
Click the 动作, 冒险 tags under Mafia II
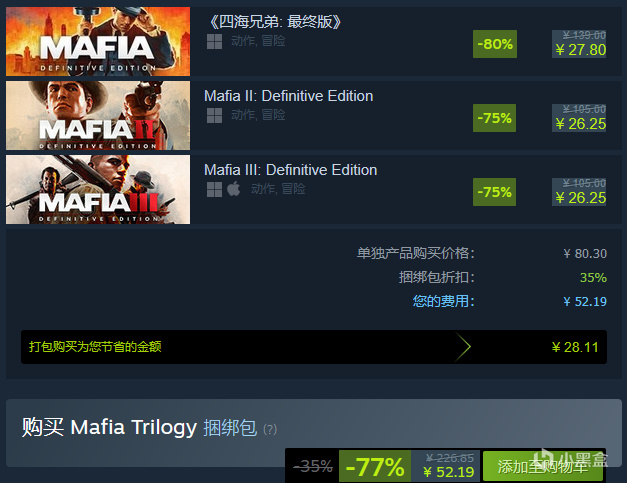pos(258,115)
